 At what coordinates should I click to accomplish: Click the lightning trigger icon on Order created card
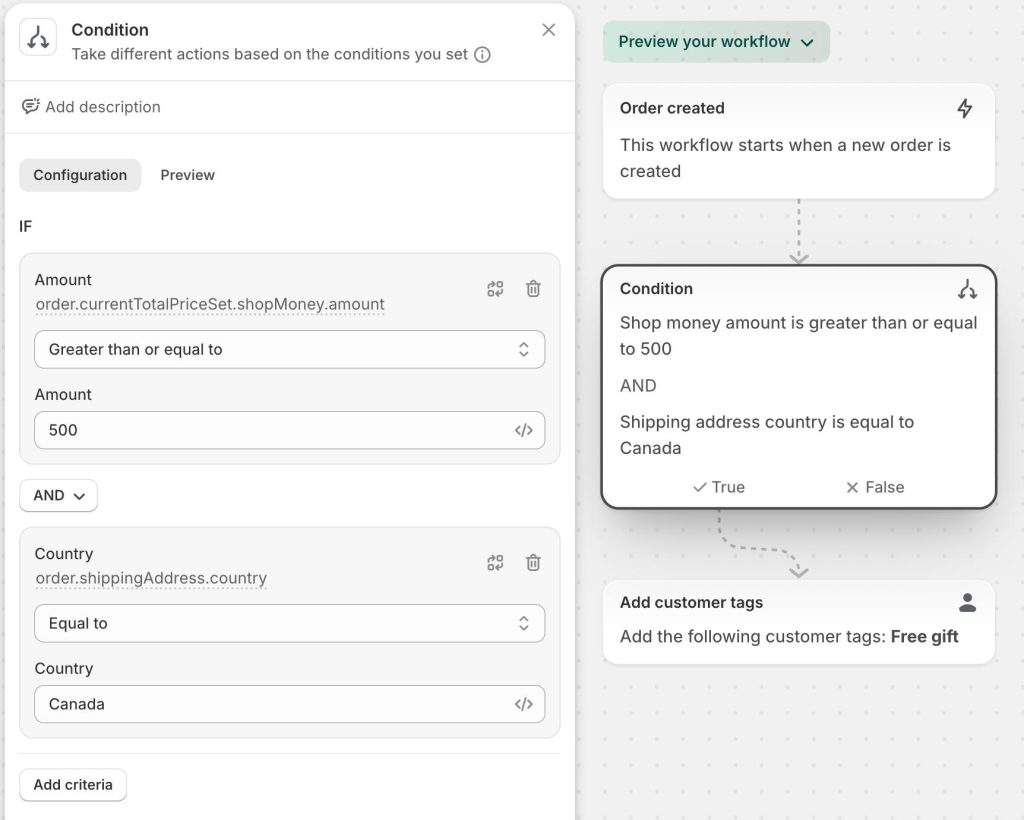click(x=965, y=108)
